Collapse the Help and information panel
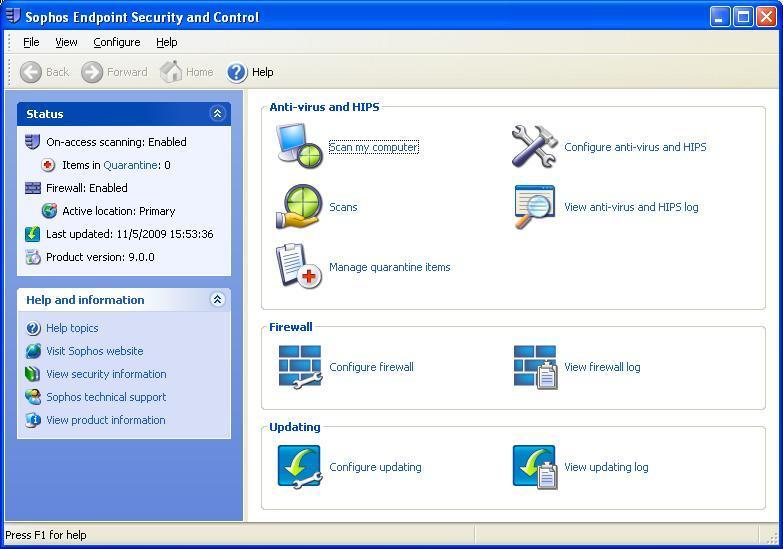Image resolution: width=783 pixels, height=549 pixels. [x=217, y=299]
